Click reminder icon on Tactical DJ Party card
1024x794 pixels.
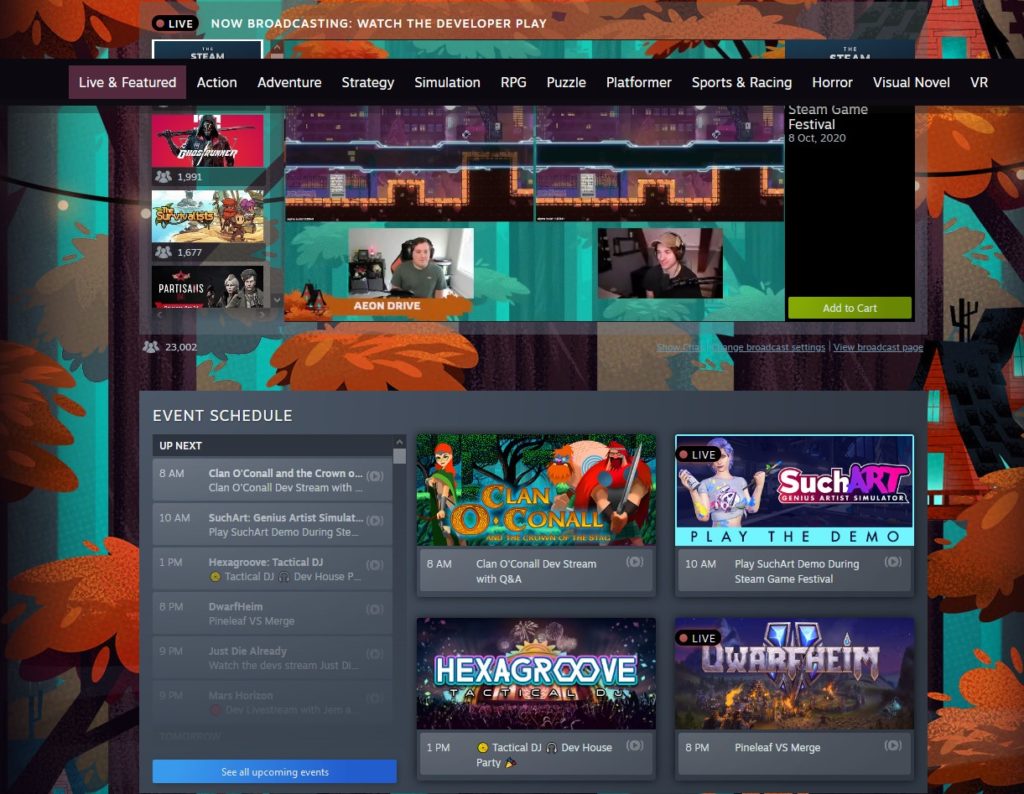(x=635, y=745)
